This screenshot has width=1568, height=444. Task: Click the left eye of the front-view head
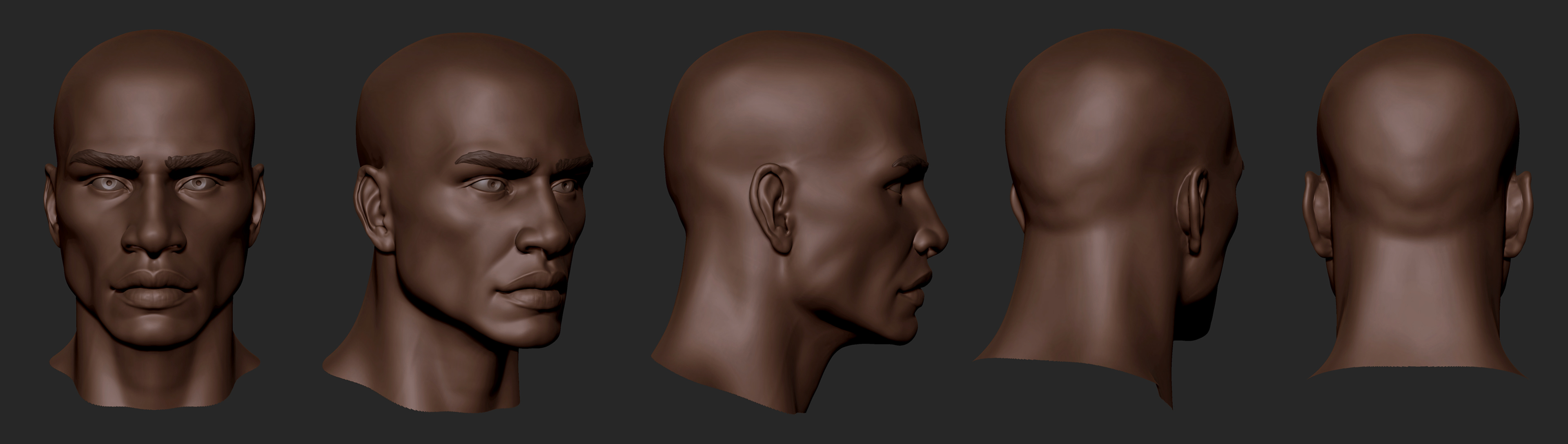click(x=109, y=183)
